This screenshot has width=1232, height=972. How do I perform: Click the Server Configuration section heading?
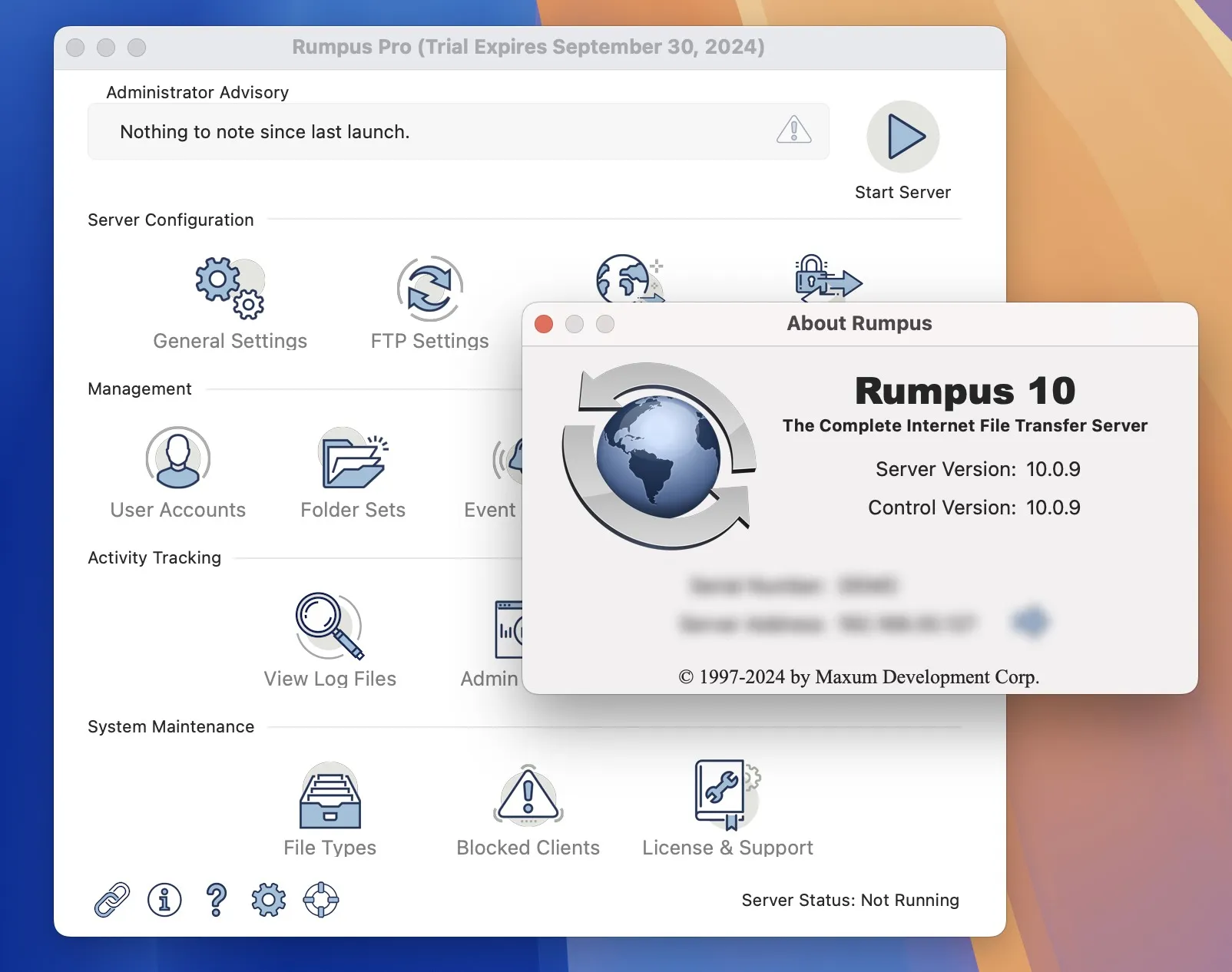click(x=171, y=220)
